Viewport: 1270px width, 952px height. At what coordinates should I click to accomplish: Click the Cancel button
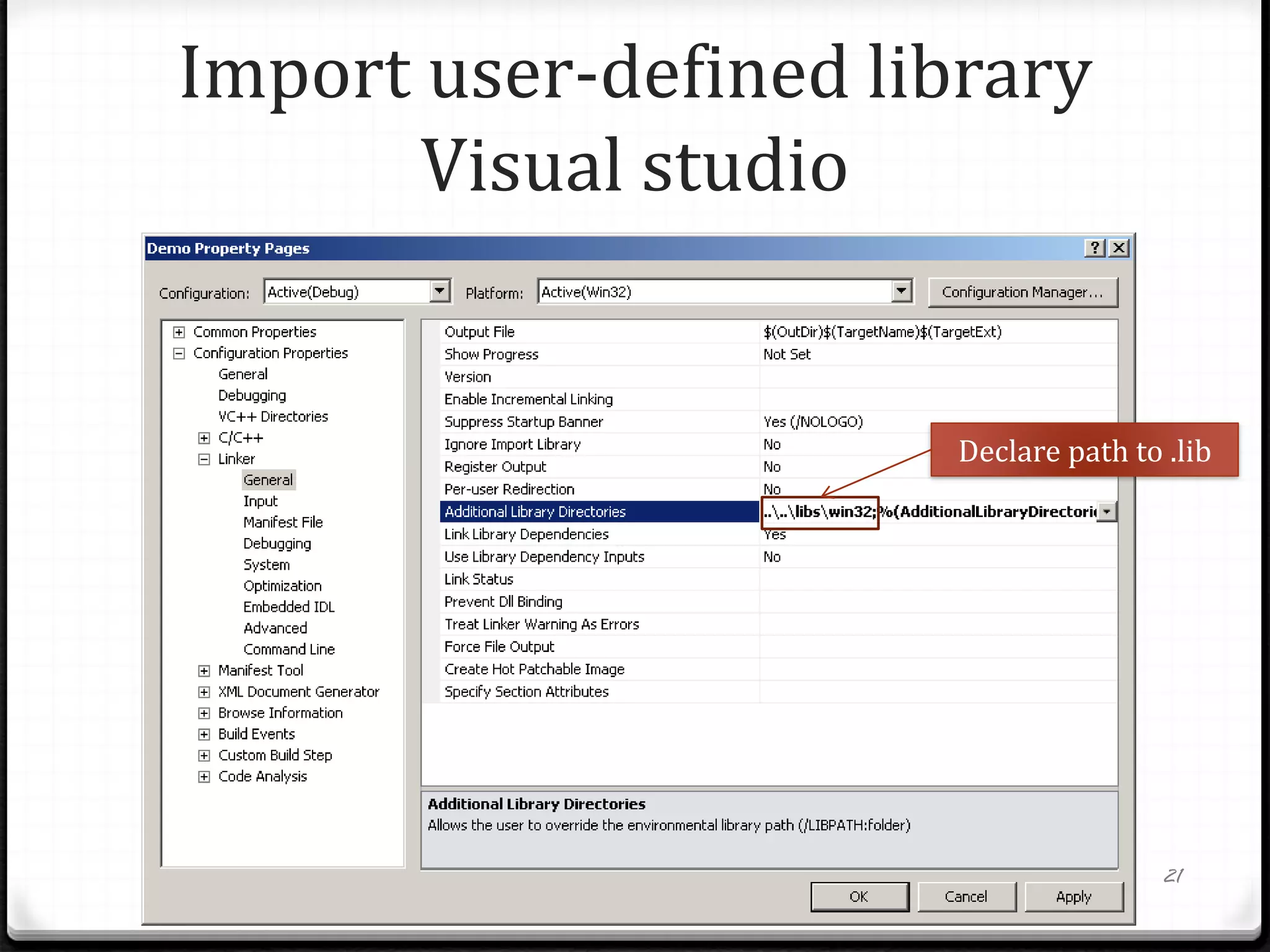click(966, 897)
